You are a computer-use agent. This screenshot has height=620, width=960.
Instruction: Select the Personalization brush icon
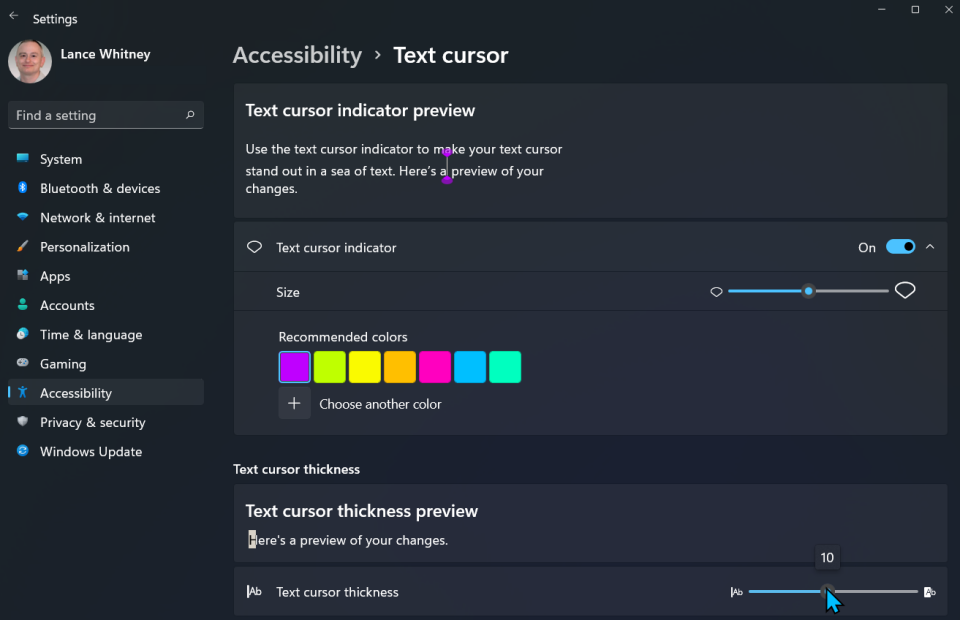pos(24,246)
